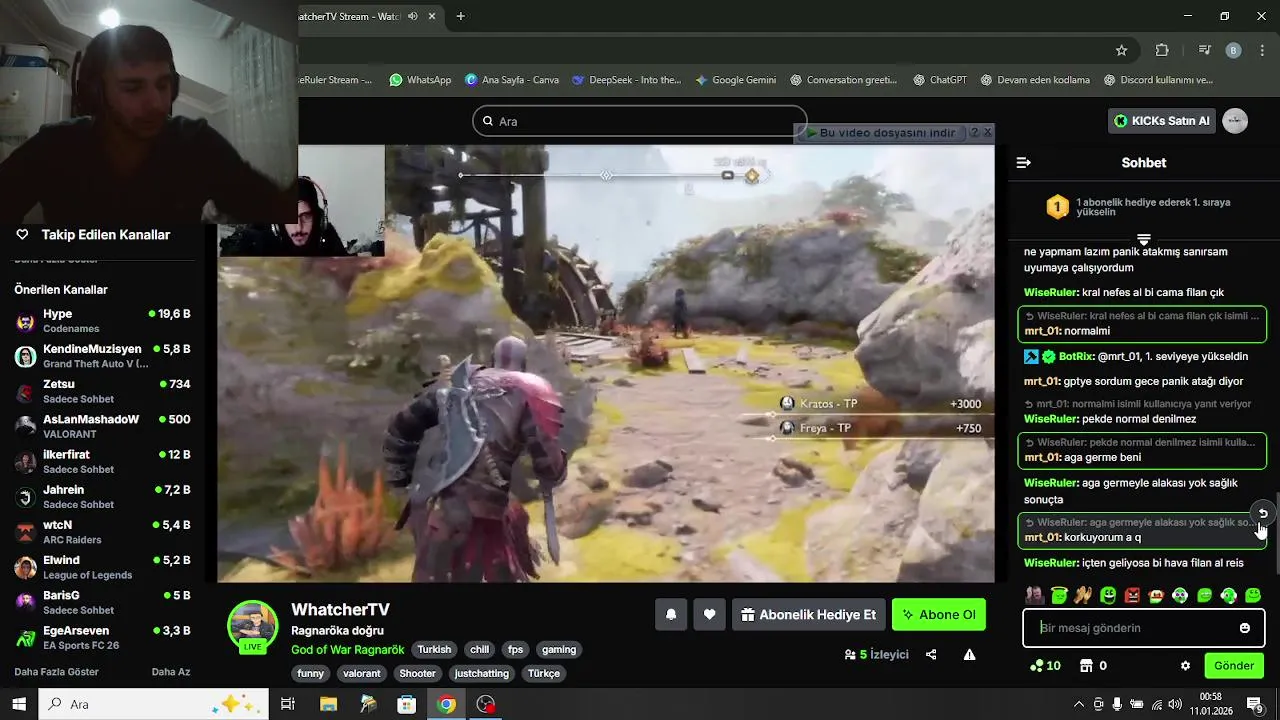The image size is (1280, 720).
Task: Insert the angry red face emote
Action: (x=1132, y=596)
